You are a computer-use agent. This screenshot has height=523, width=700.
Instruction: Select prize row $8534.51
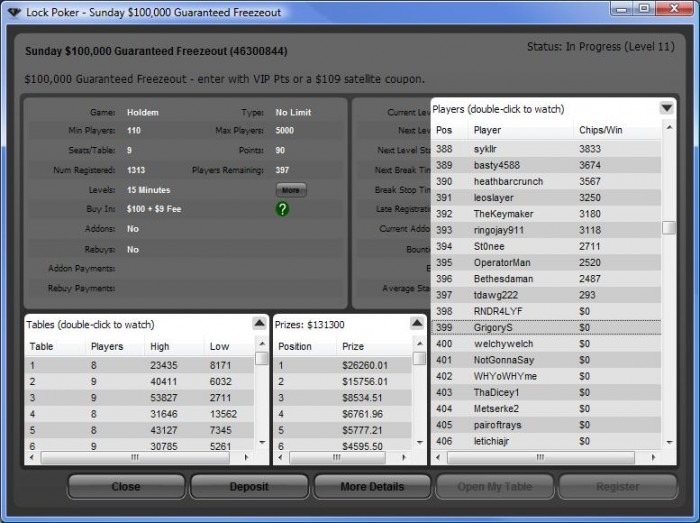point(343,398)
